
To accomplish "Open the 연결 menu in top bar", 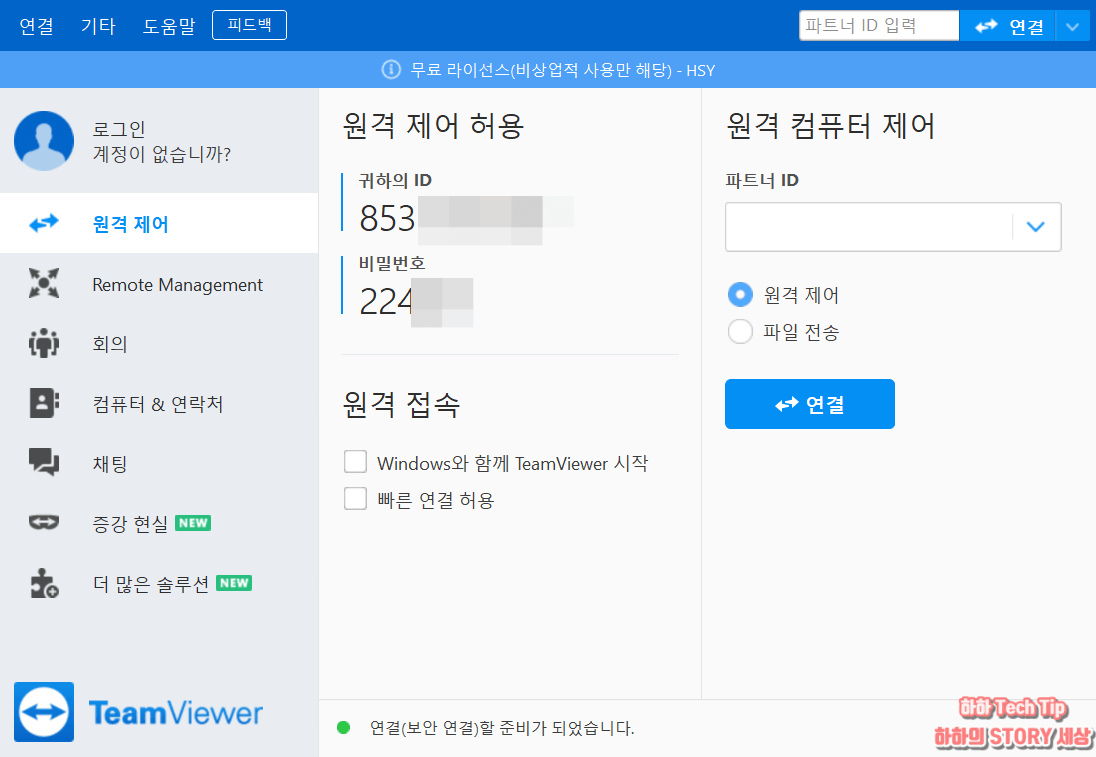I will pyautogui.click(x=36, y=26).
